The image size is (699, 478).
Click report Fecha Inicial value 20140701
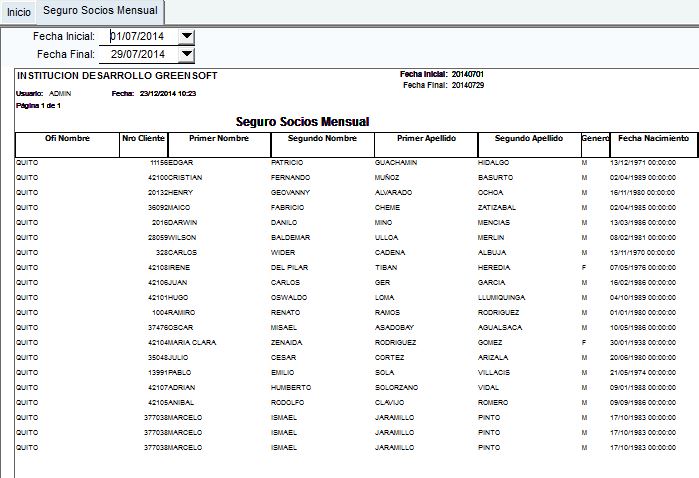coord(468,74)
